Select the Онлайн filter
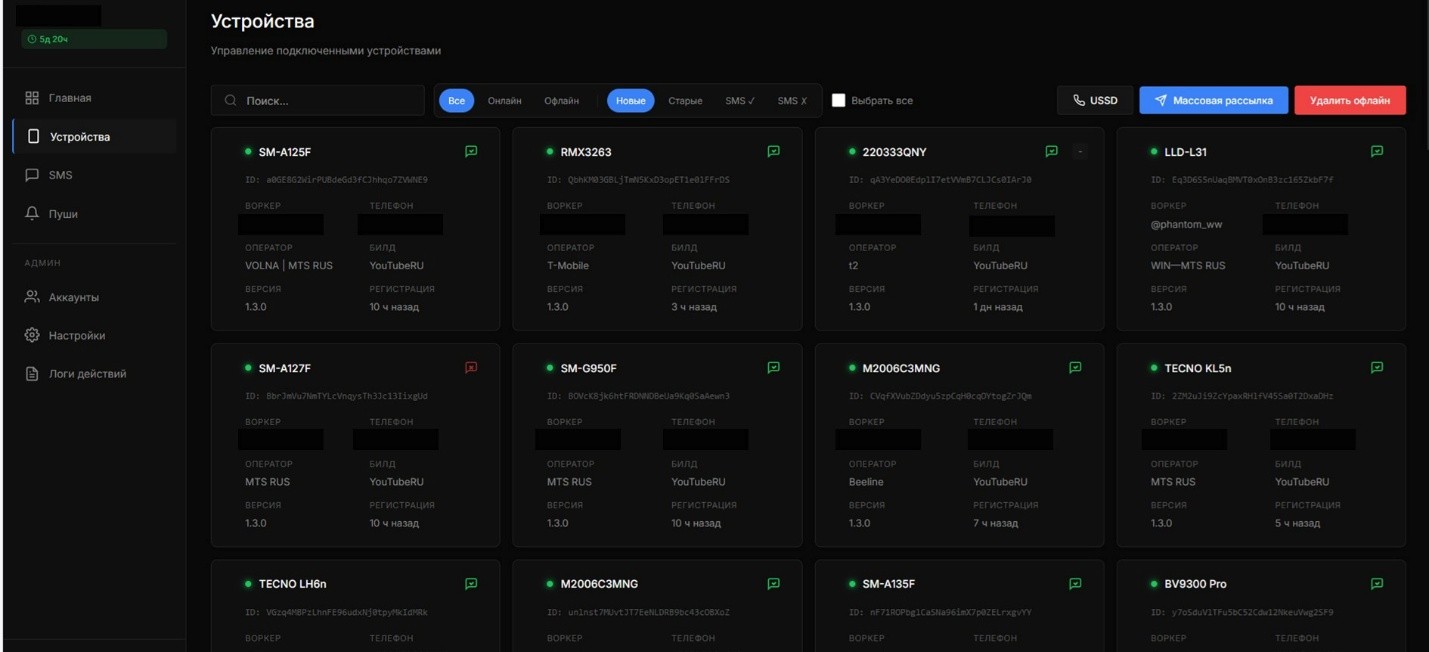1429x652 pixels. [504, 100]
